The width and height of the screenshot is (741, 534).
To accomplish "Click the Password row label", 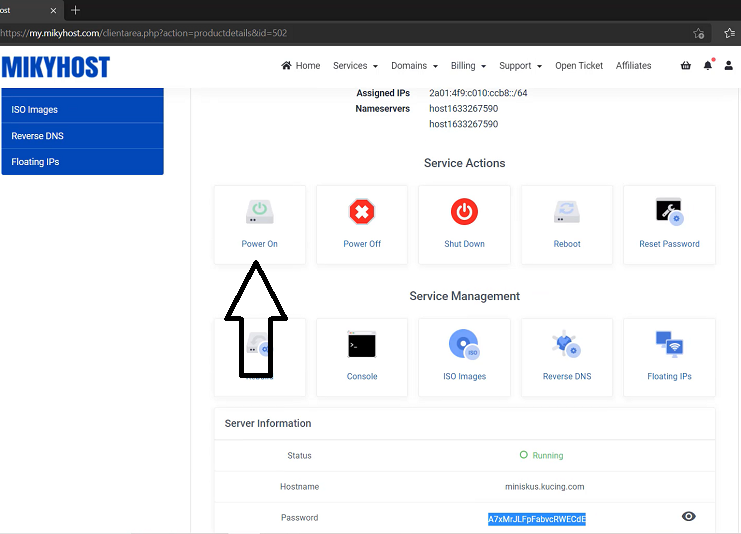I will tap(299, 517).
